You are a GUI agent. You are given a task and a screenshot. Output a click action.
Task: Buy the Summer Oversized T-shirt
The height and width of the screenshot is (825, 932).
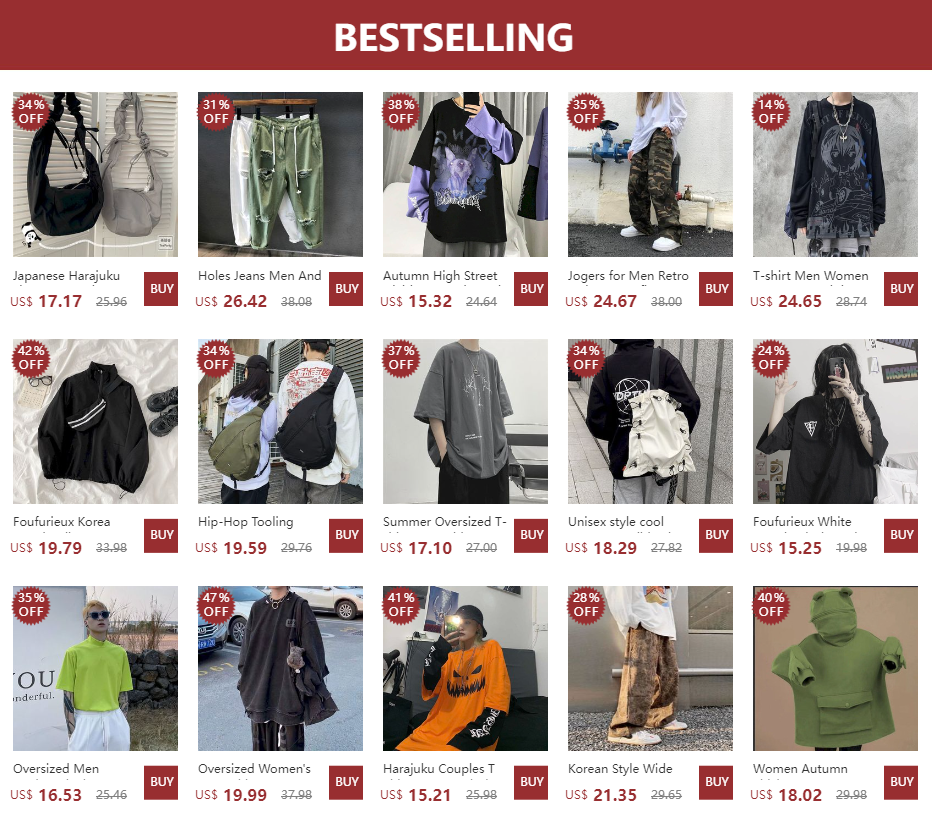(x=531, y=535)
